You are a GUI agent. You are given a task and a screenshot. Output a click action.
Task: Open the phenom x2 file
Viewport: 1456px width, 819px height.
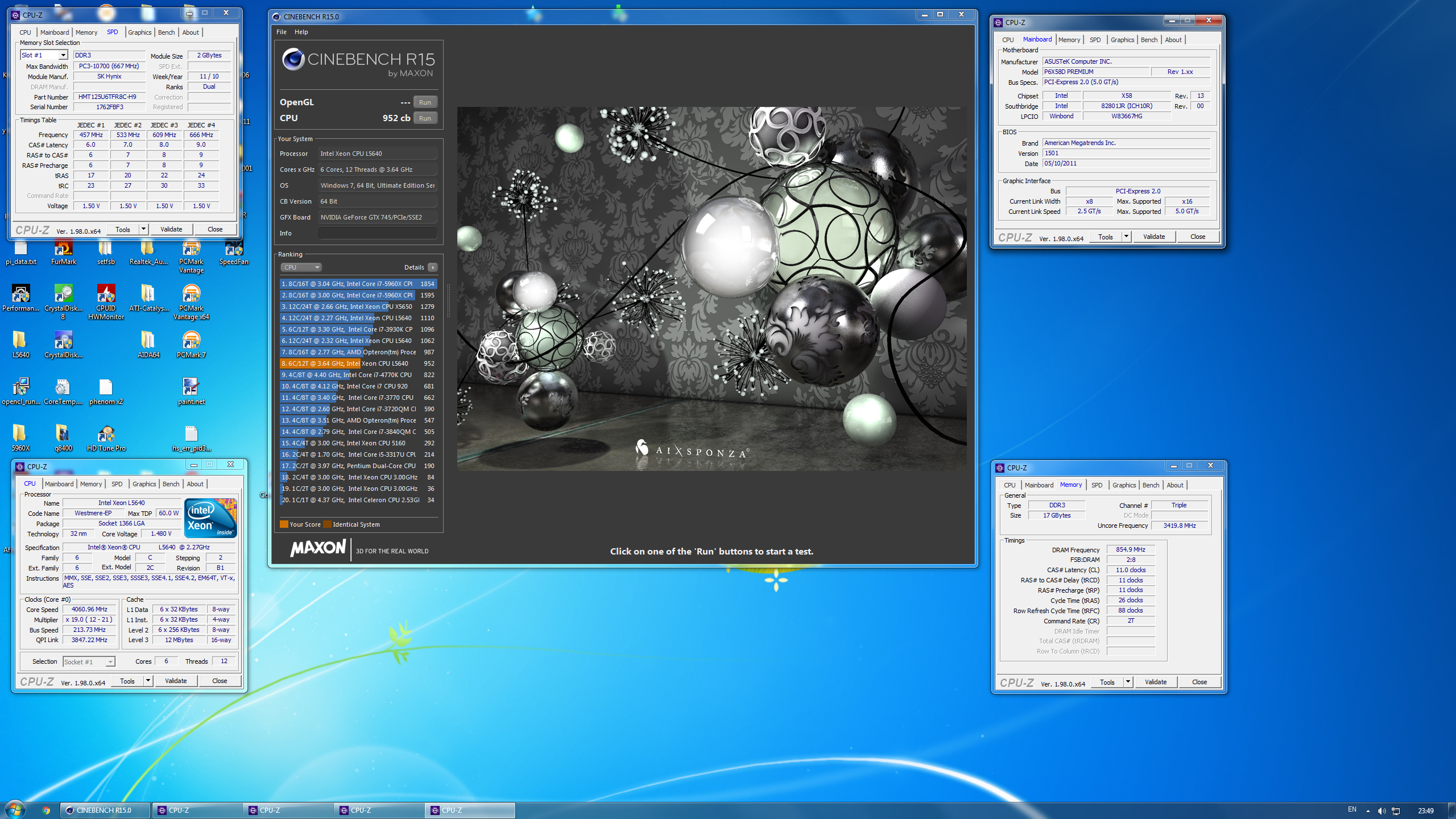coord(106,391)
